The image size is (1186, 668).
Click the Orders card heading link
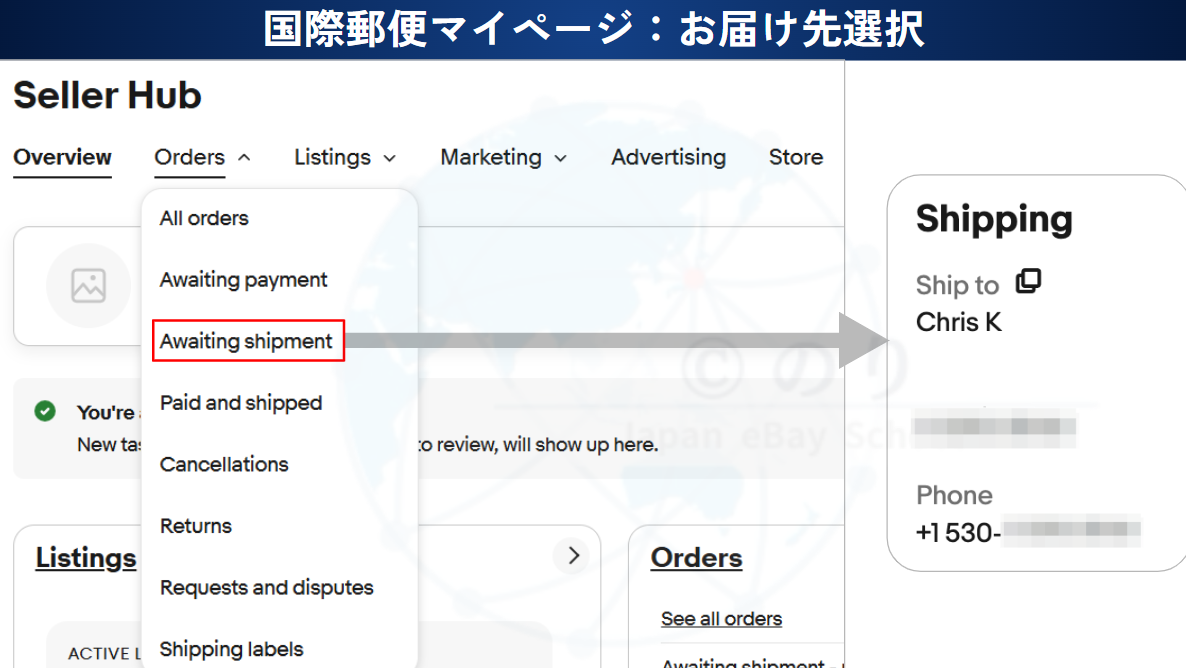pyautogui.click(x=696, y=558)
